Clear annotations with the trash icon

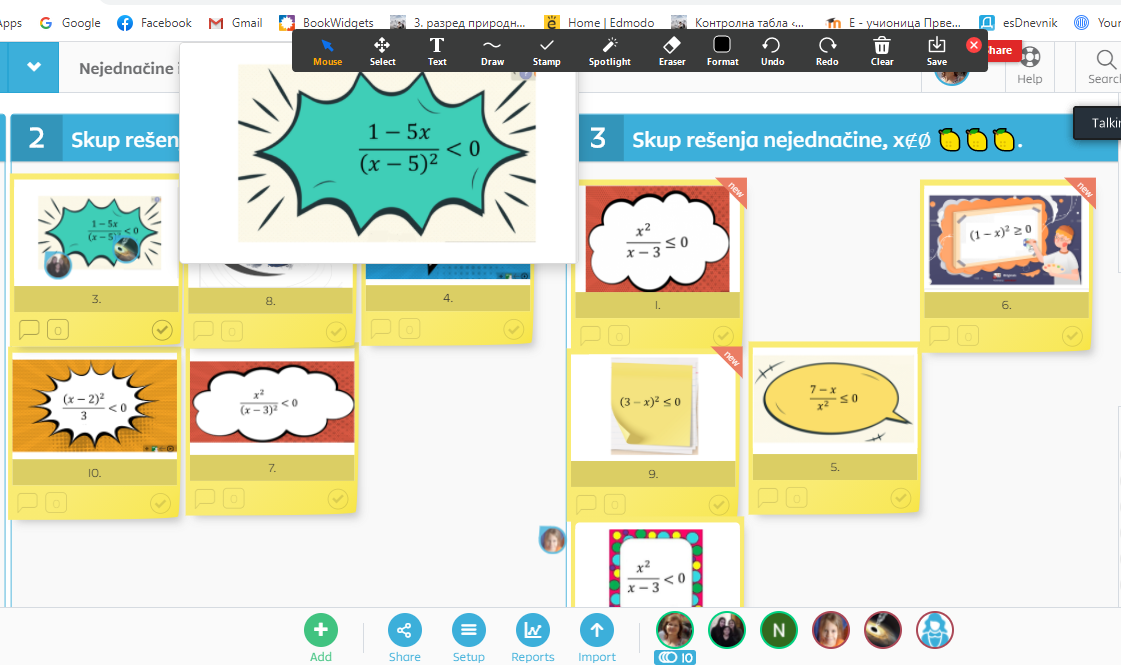point(881,50)
